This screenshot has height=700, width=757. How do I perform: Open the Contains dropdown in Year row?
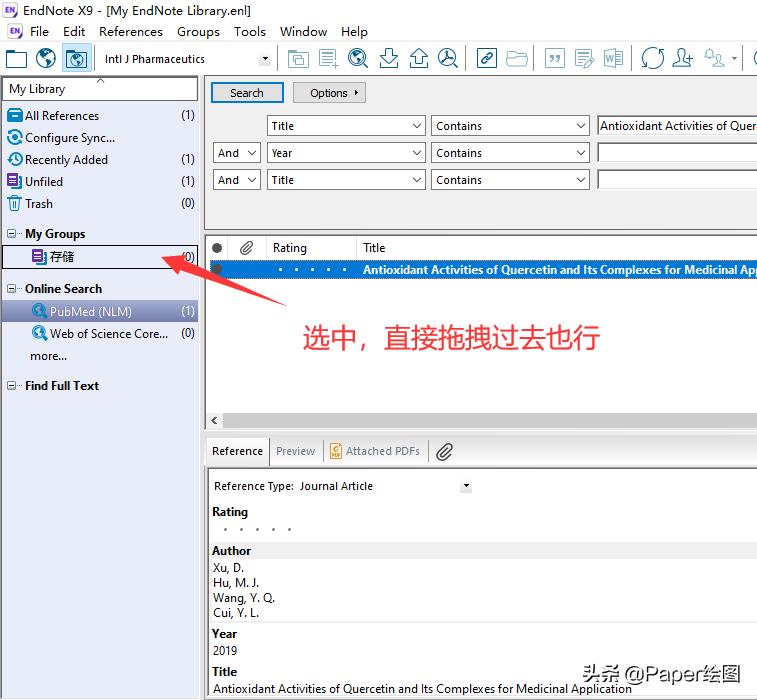click(510, 153)
